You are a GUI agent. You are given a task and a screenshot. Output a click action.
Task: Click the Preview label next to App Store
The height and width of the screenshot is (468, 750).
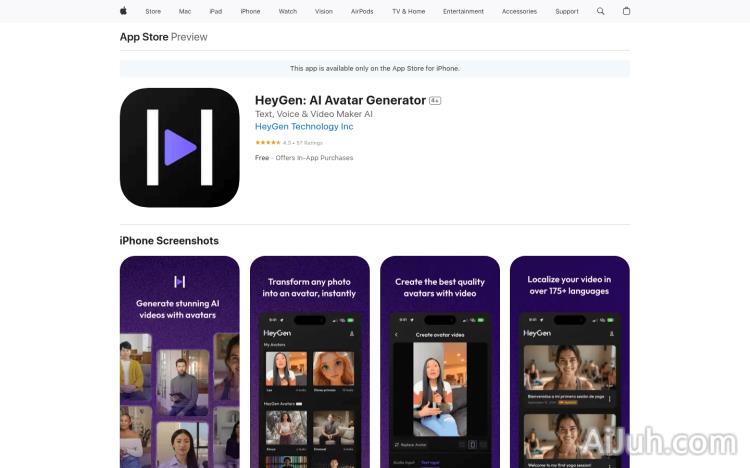(189, 37)
